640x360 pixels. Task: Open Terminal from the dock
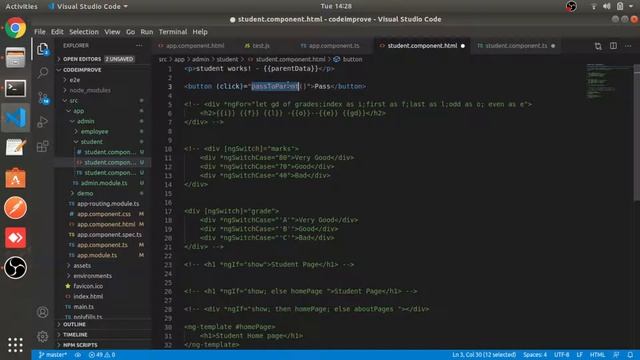(x=16, y=88)
